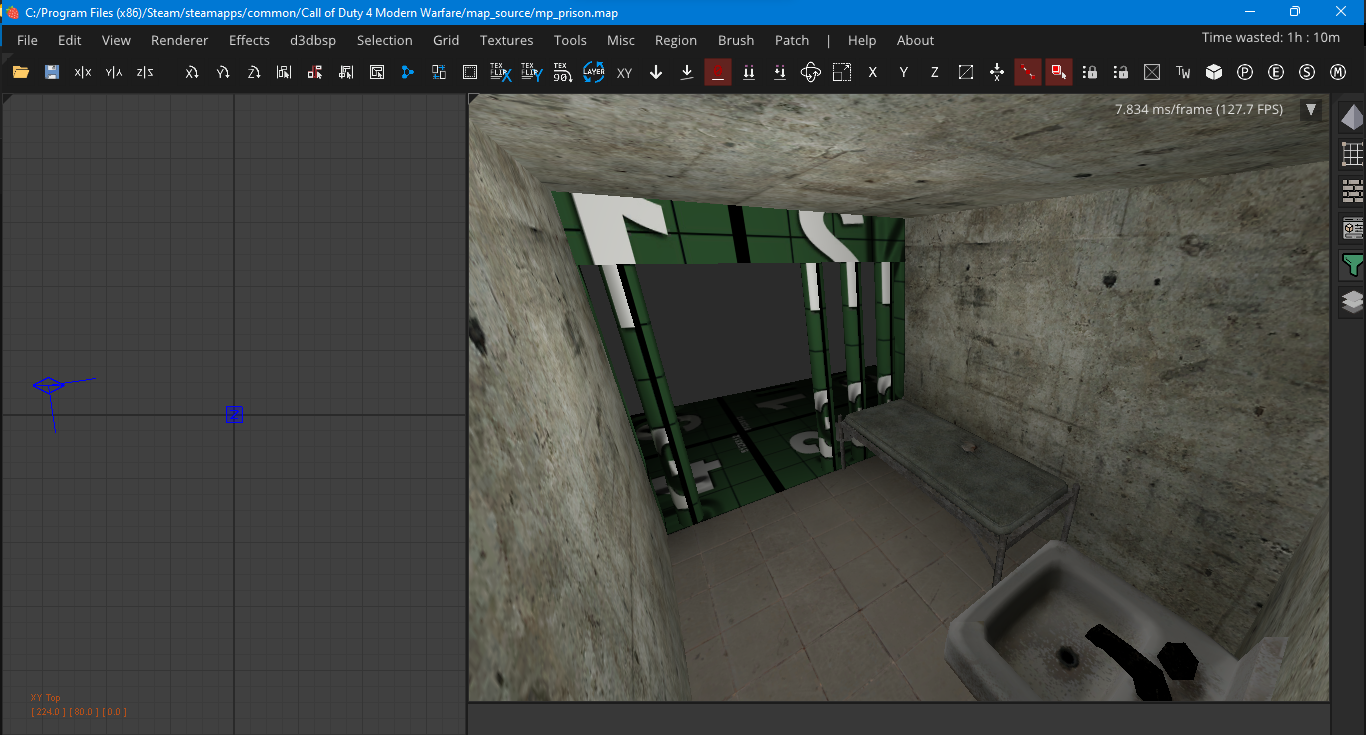This screenshot has height=735, width=1366.
Task: Open the stacked layers icon in sidebar
Action: [x=1352, y=302]
